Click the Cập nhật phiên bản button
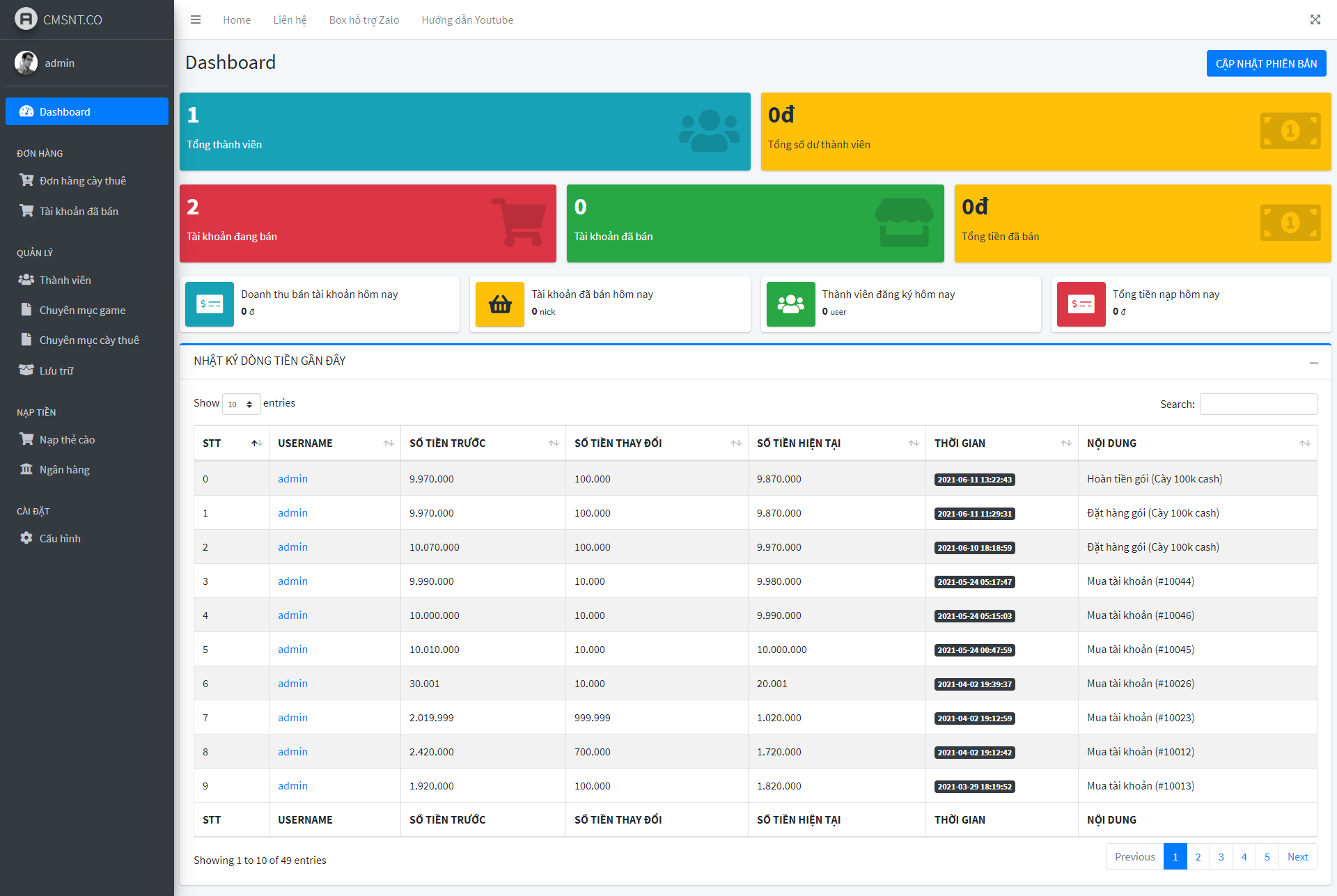 (1265, 63)
